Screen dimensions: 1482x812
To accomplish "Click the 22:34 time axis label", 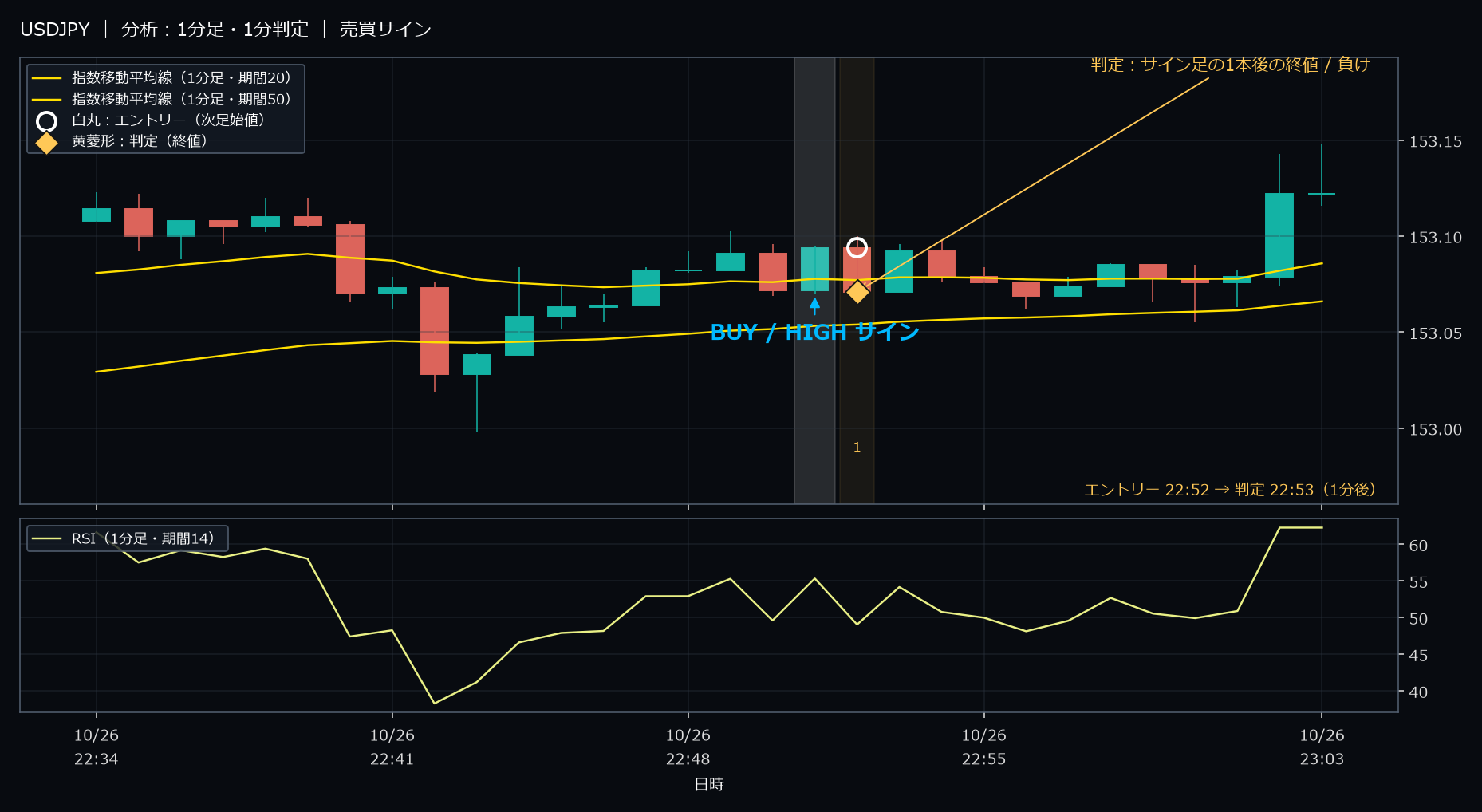I will pyautogui.click(x=97, y=747).
